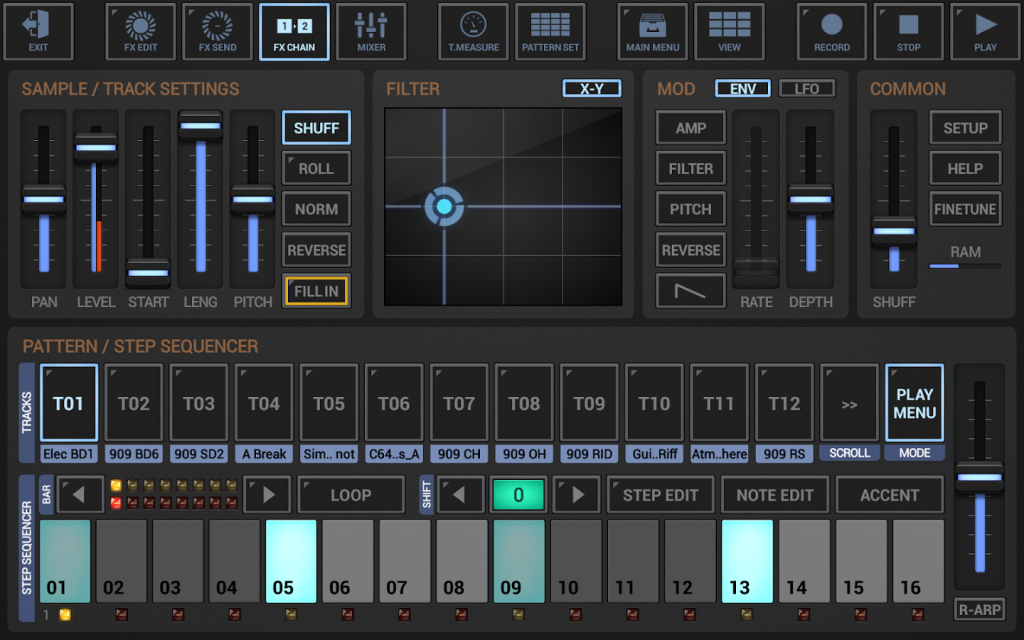The width and height of the screenshot is (1024, 640).
Task: Start playback with Play button
Action: pos(985,31)
